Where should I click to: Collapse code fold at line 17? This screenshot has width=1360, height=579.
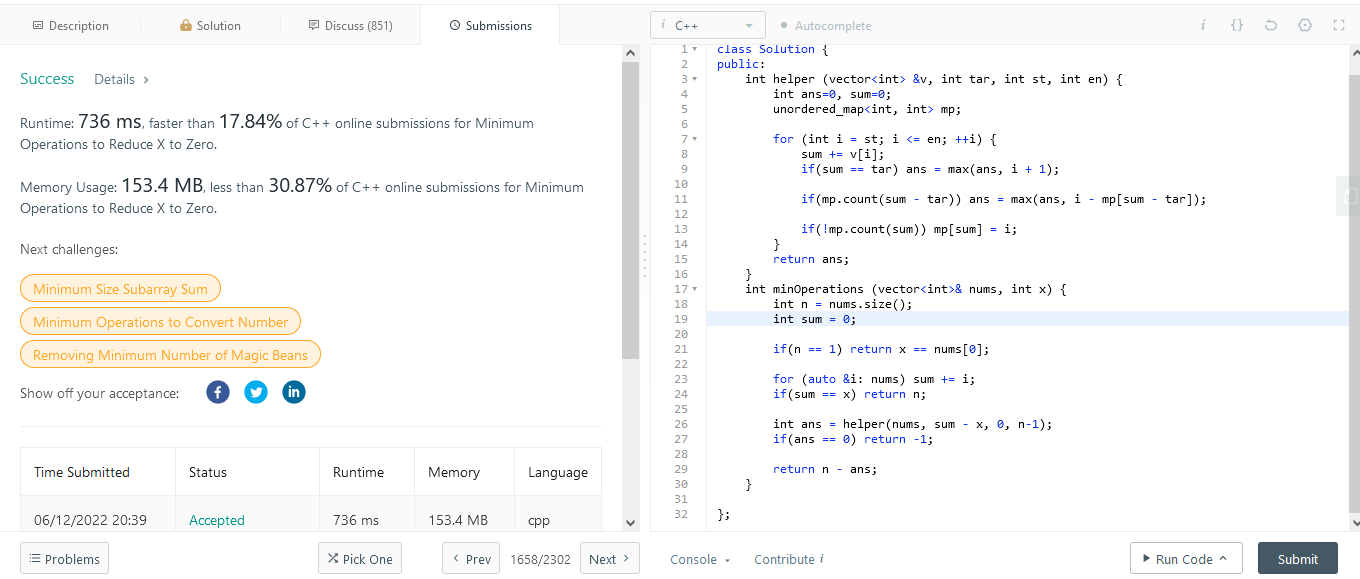pos(695,289)
